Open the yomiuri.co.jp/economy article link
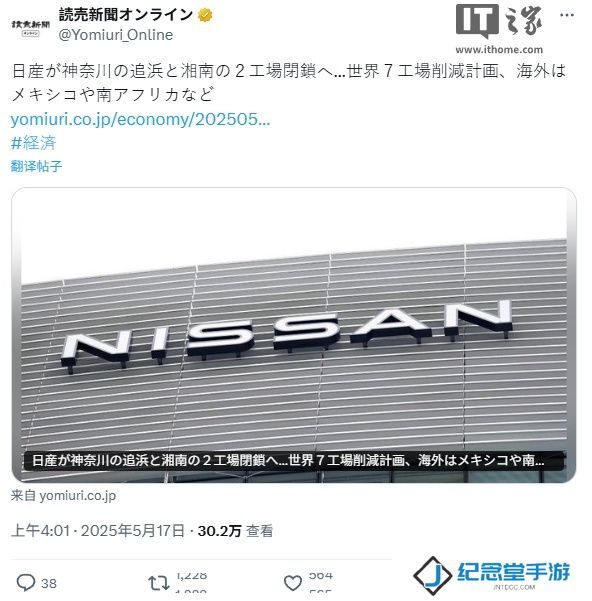 tap(140, 120)
